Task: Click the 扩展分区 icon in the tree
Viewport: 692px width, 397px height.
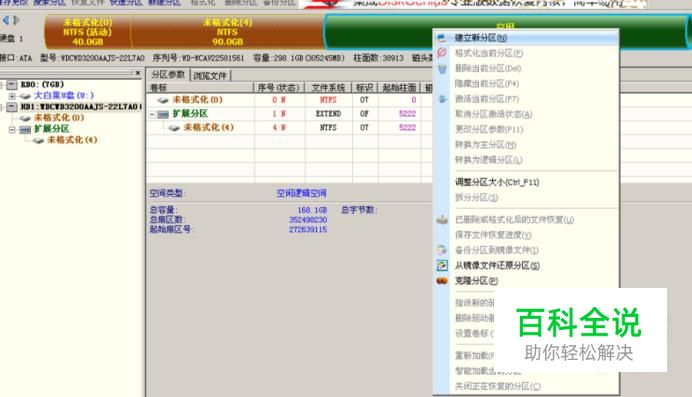Action: coord(26,129)
